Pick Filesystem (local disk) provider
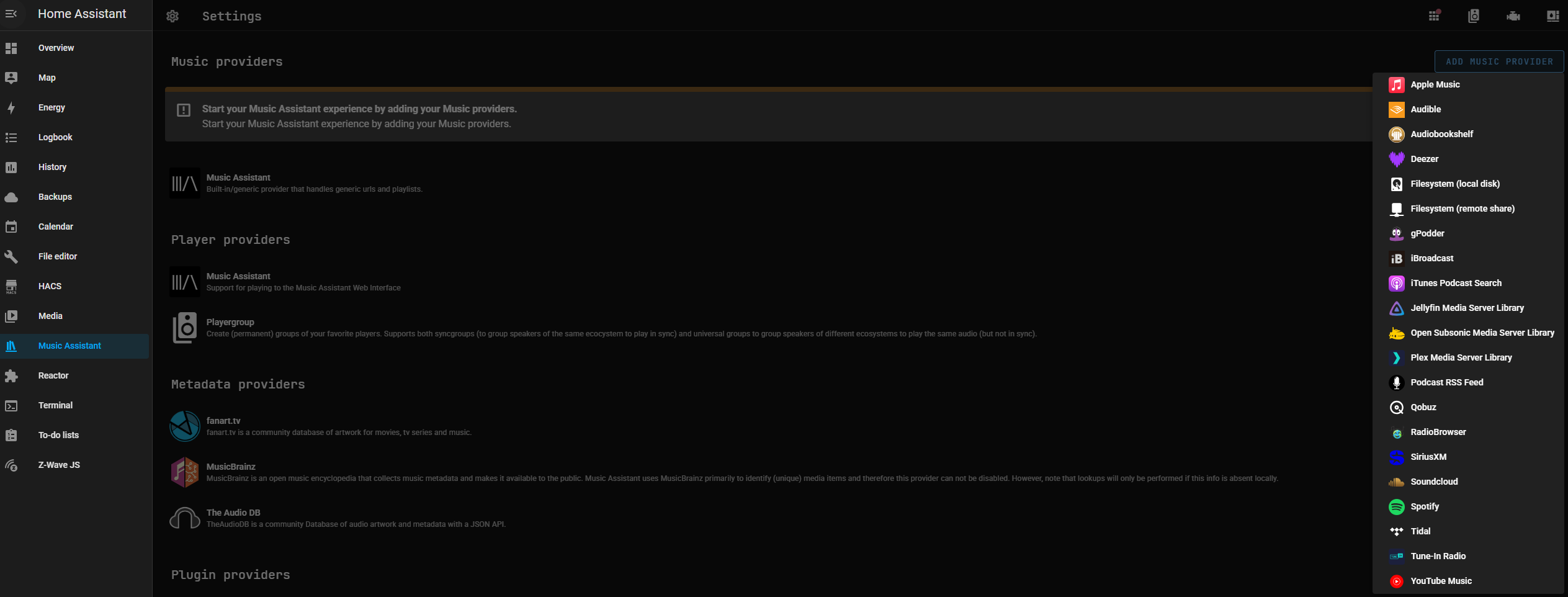 1469,184
